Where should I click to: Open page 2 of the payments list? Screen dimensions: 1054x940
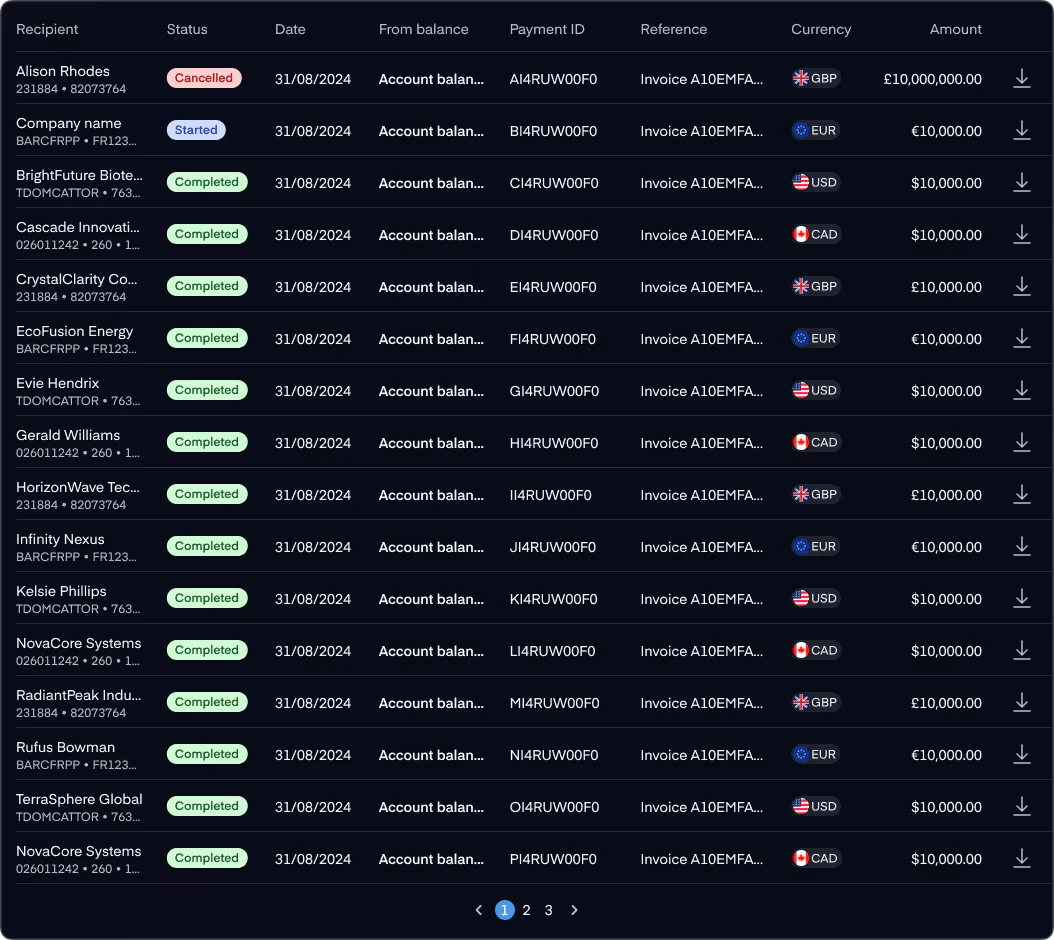(526, 910)
